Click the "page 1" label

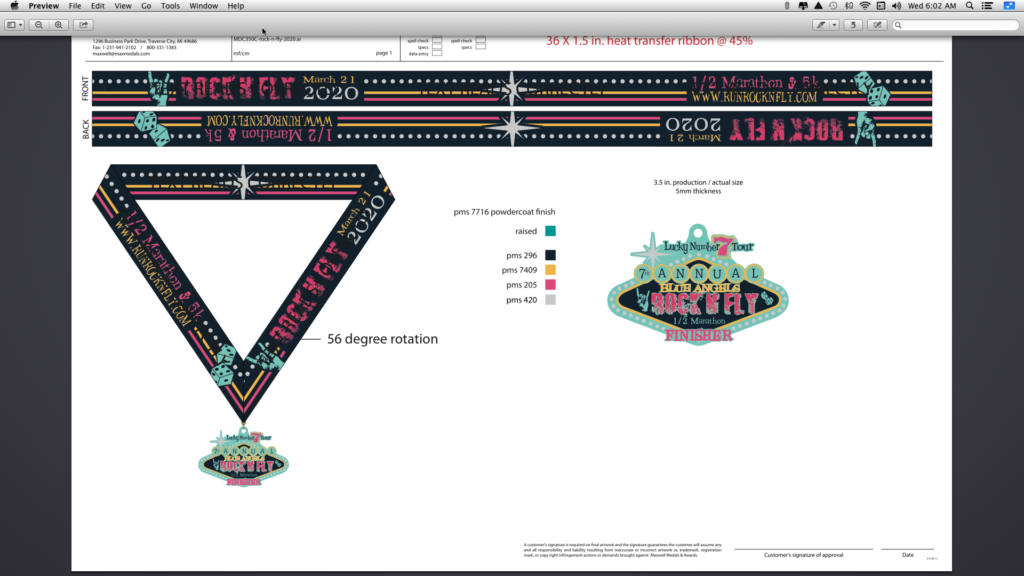[384, 53]
